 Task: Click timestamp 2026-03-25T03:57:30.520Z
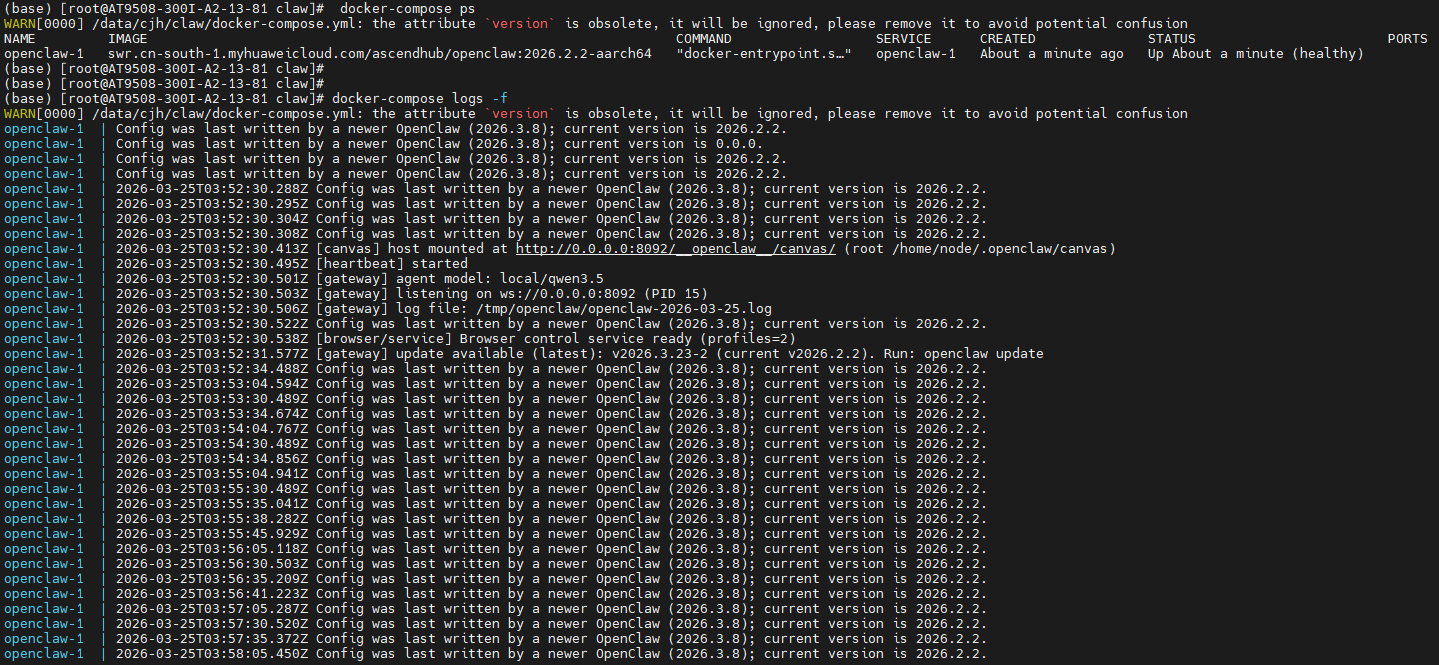(212, 624)
